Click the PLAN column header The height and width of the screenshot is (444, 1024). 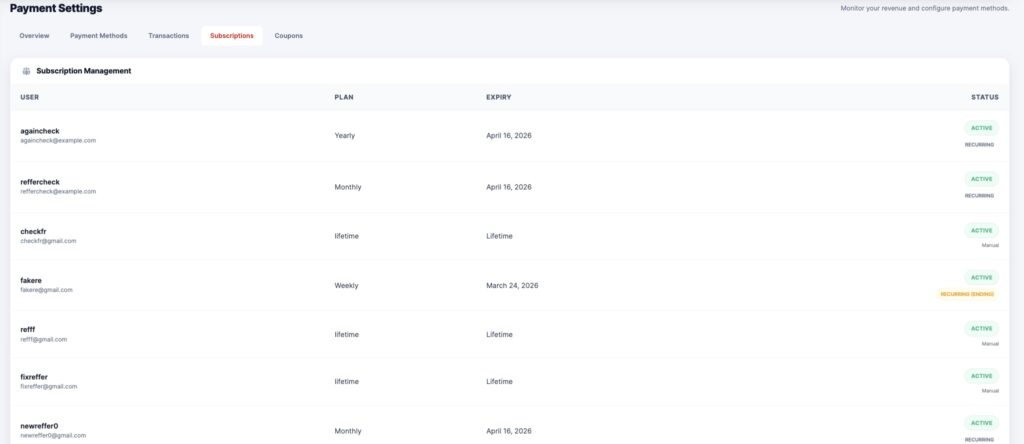click(344, 97)
